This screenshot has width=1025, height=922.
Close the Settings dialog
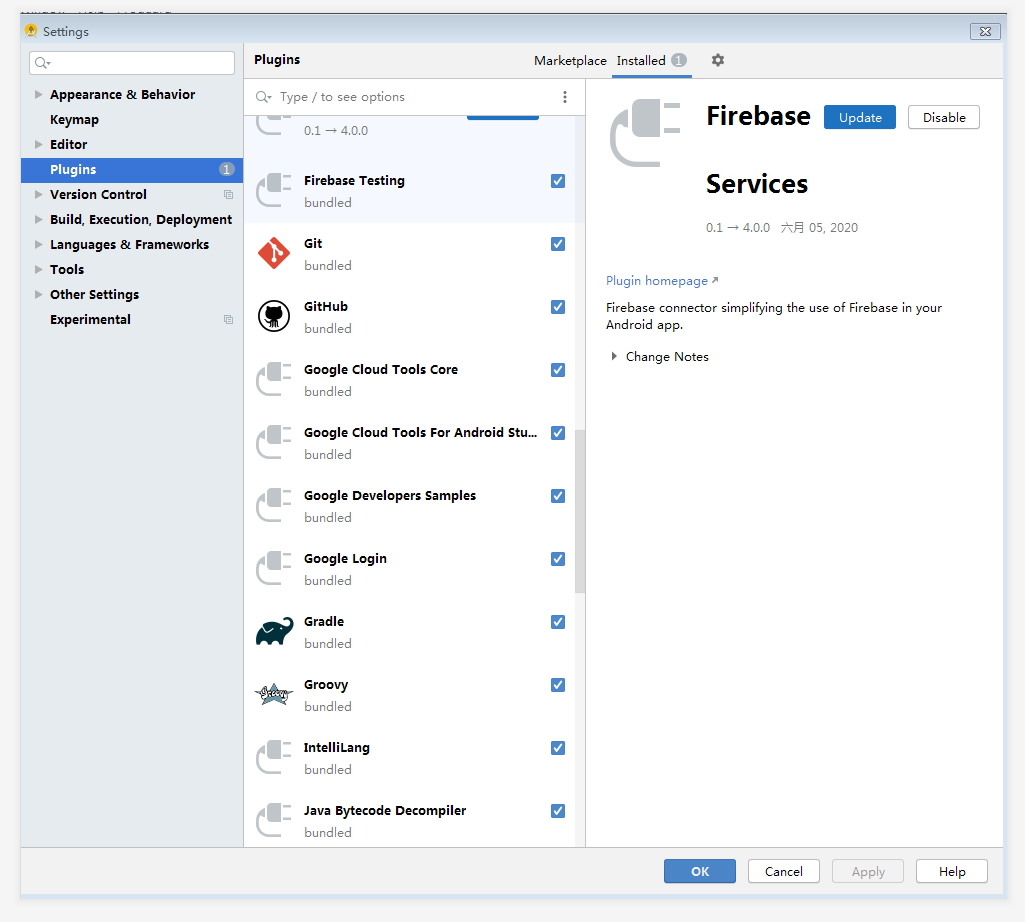click(x=985, y=31)
